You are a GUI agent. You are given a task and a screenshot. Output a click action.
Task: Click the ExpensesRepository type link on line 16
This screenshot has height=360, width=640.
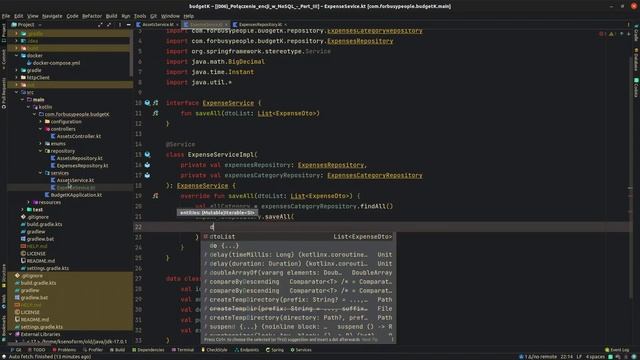click(331, 165)
